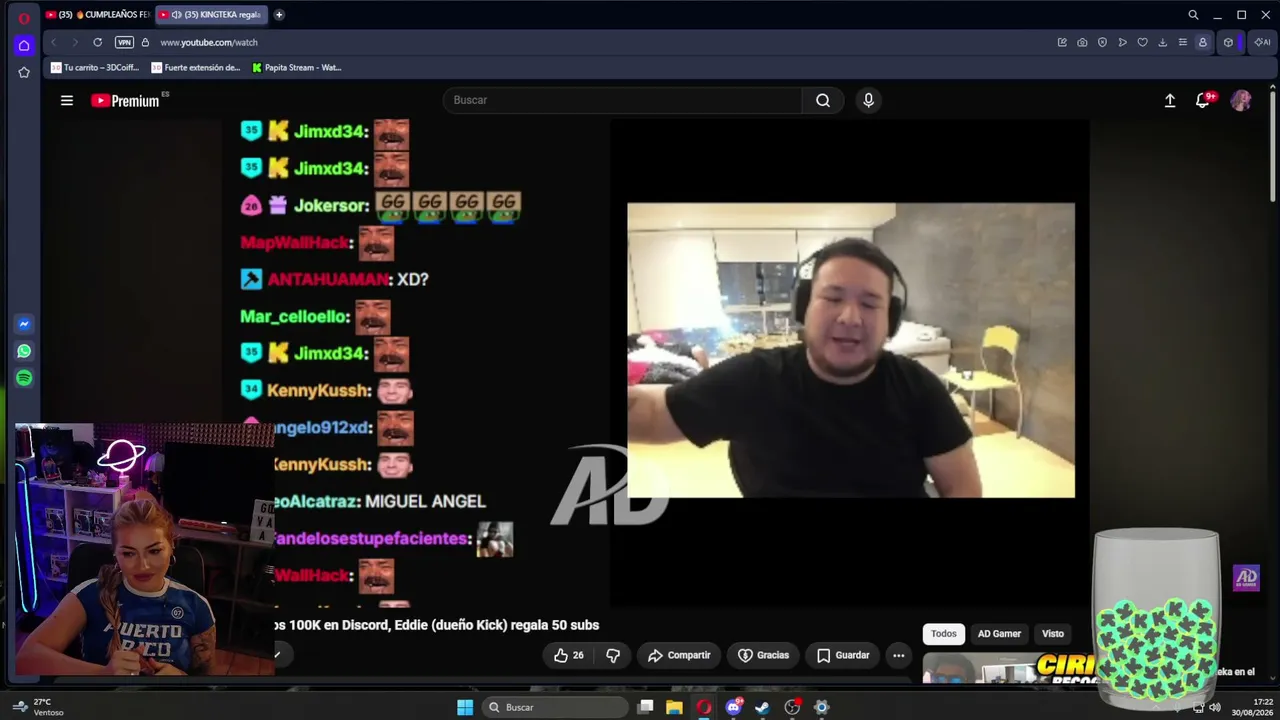Go back to the previous page
This screenshot has height=720, width=1280.
[53, 42]
